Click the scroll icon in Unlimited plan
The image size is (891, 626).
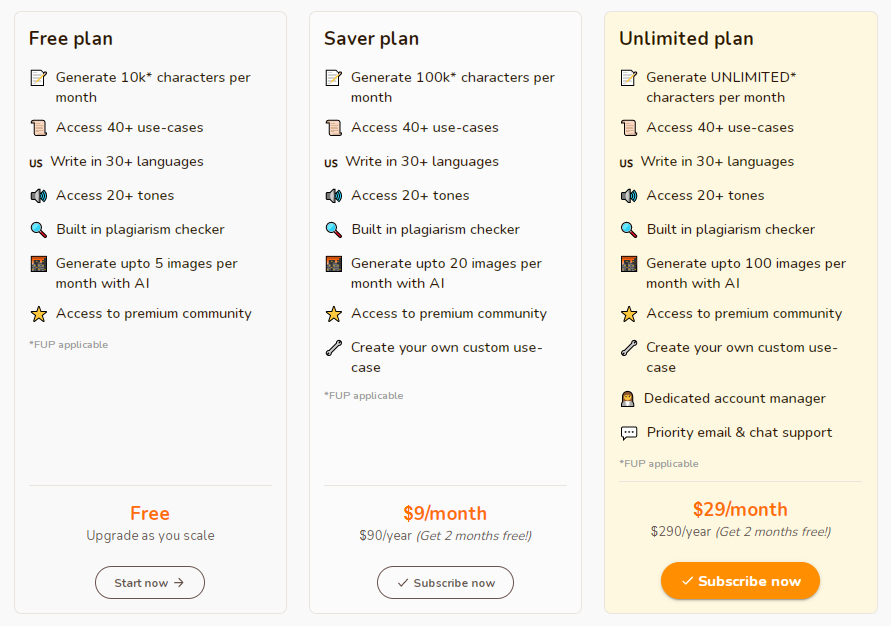(x=628, y=128)
